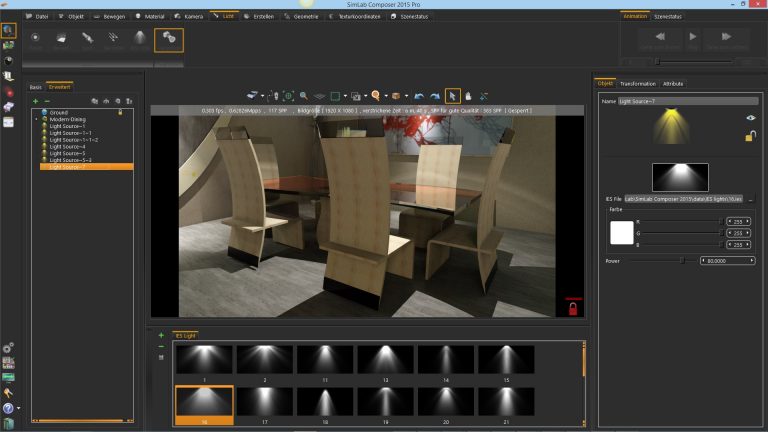Switch to the Szenestatus panel tab

click(667, 17)
